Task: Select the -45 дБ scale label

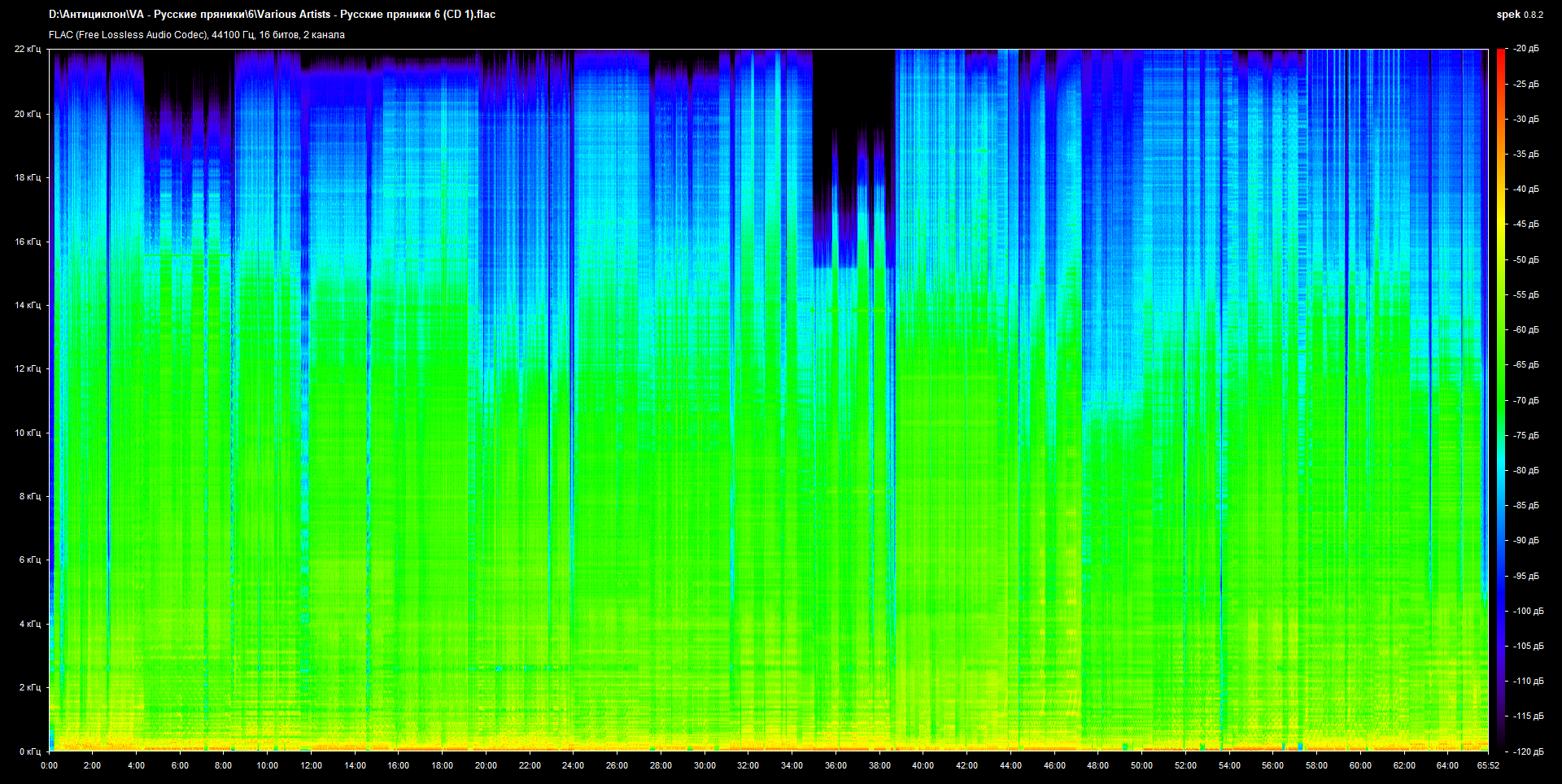Action: pos(1526,224)
